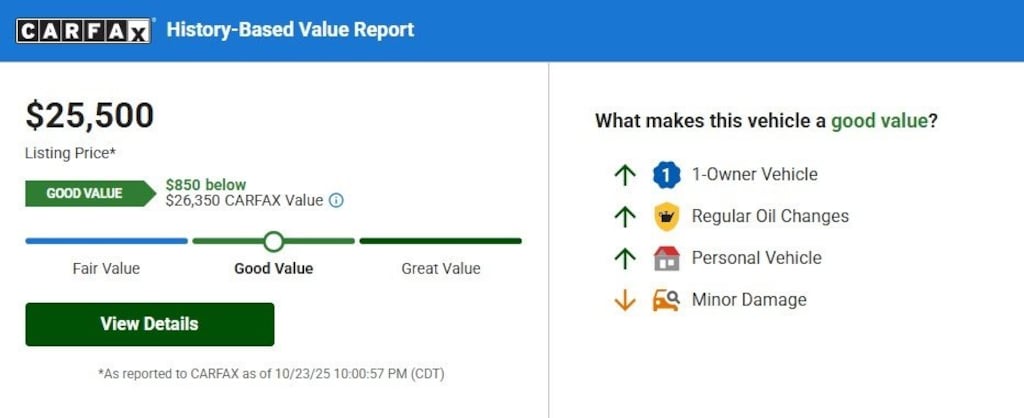Viewport: 1024px width, 418px height.
Task: Click the value slider circle marker
Action: 273,241
